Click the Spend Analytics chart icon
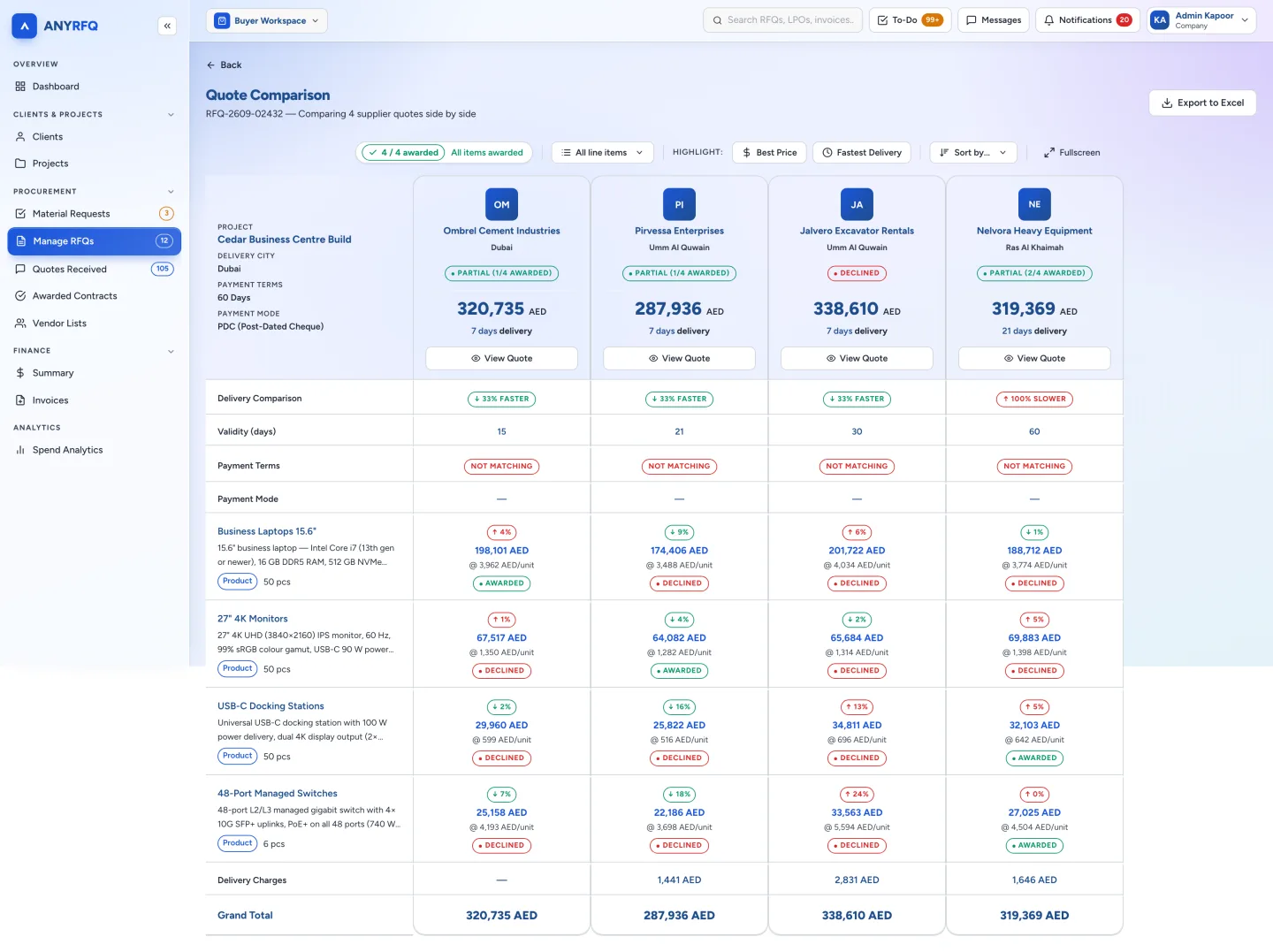Screen dimensions: 1273x952 point(20,450)
